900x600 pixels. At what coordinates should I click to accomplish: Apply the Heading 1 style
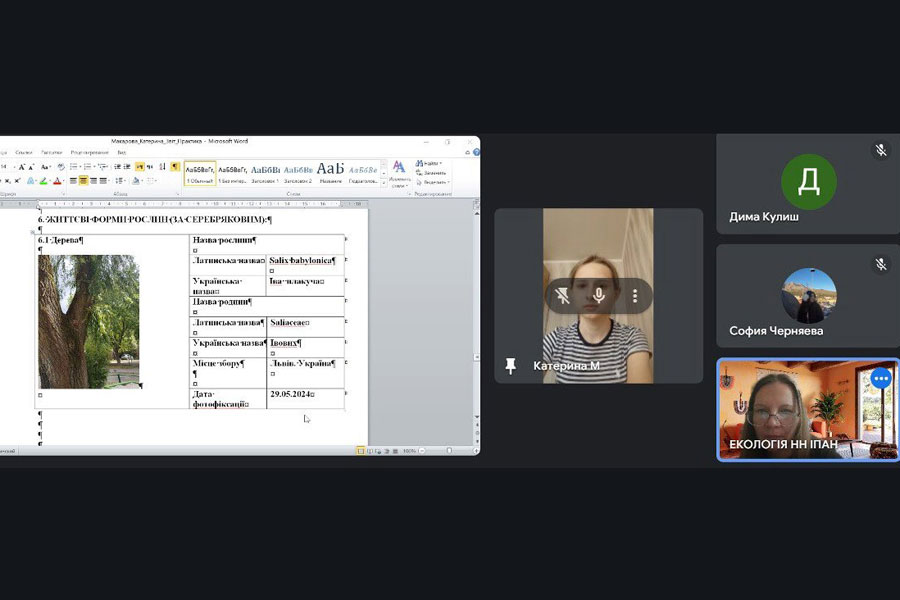pos(265,173)
